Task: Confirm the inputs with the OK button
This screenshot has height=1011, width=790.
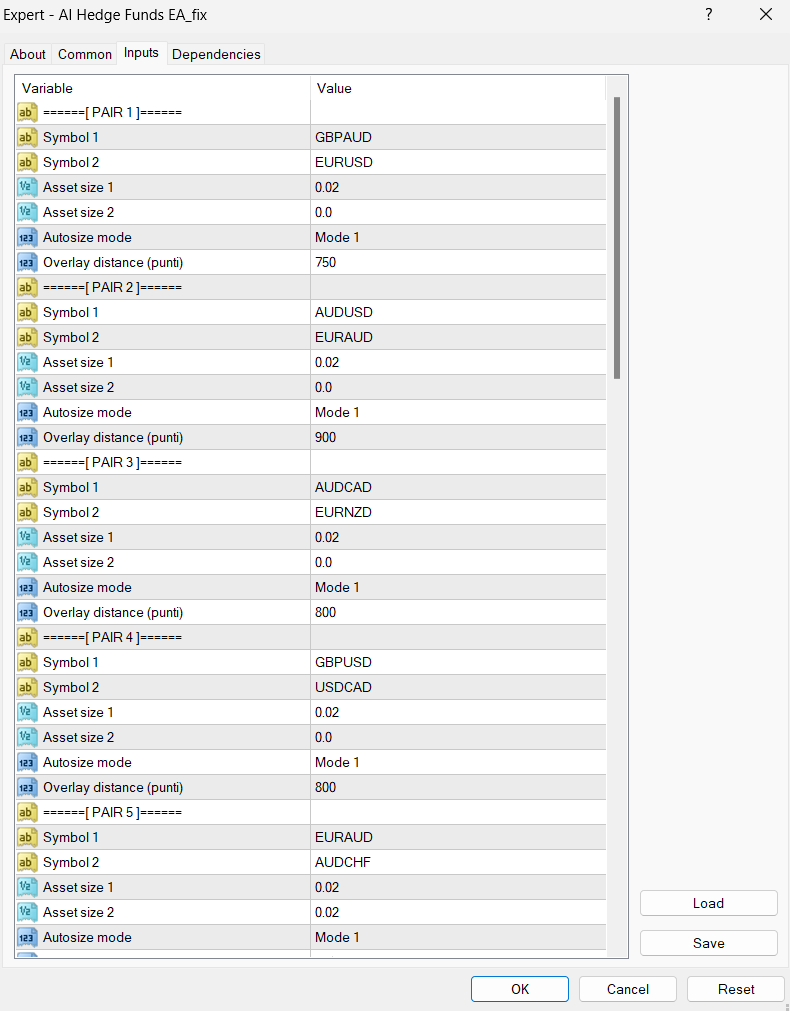Action: click(x=520, y=989)
